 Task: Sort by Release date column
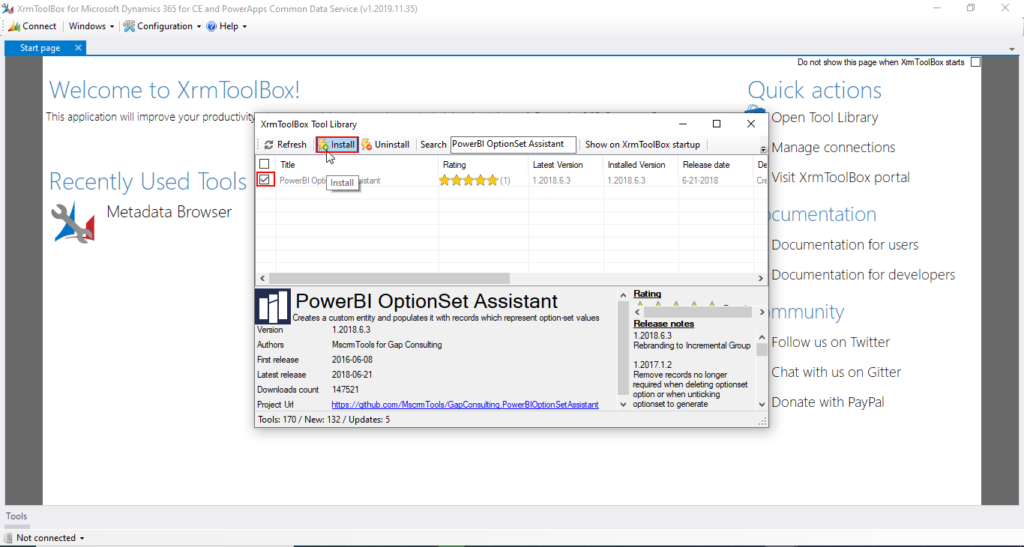pos(716,164)
